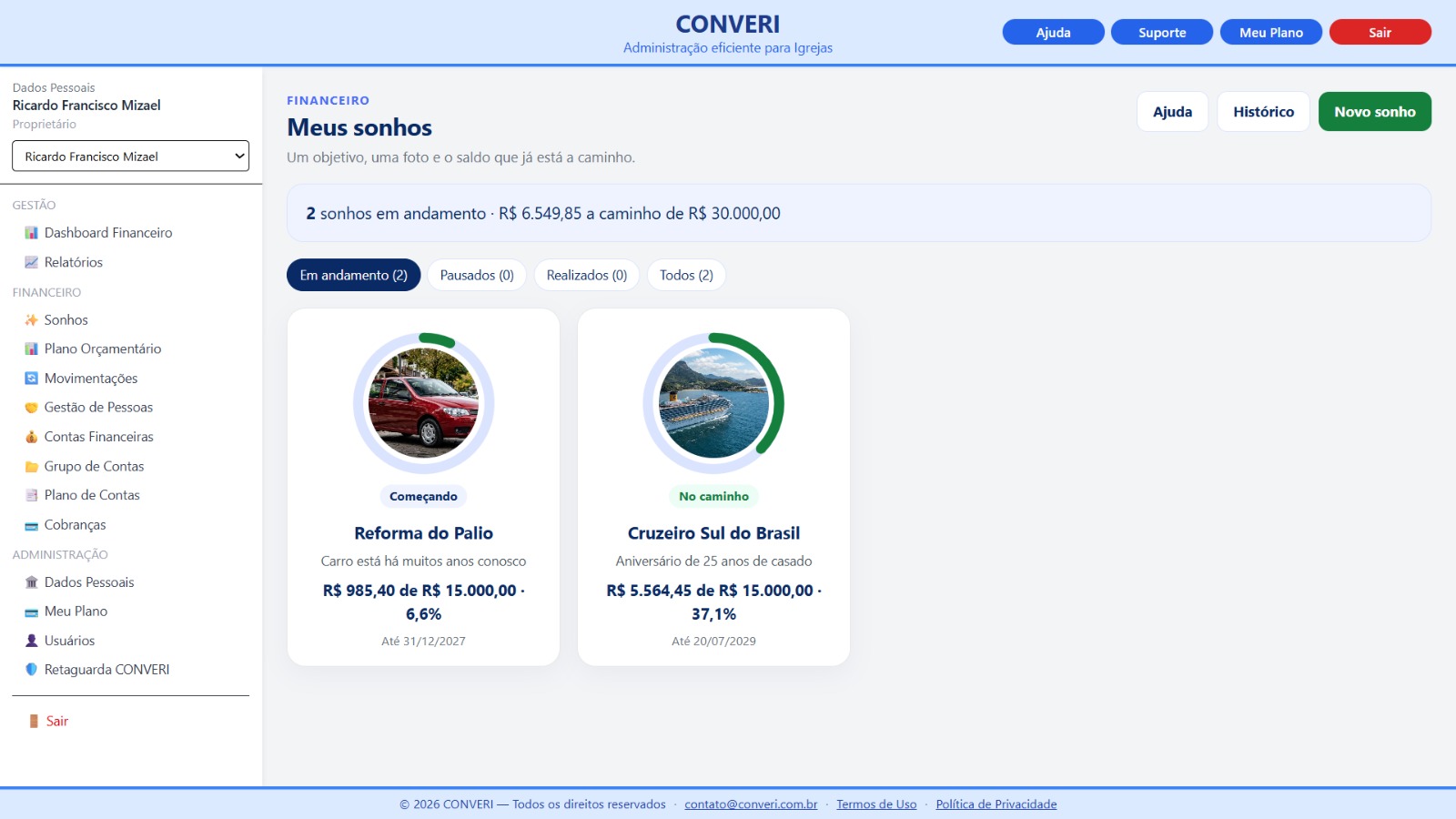Click the No caminho status badge
This screenshot has height=819, width=1456.
pyautogui.click(x=713, y=496)
